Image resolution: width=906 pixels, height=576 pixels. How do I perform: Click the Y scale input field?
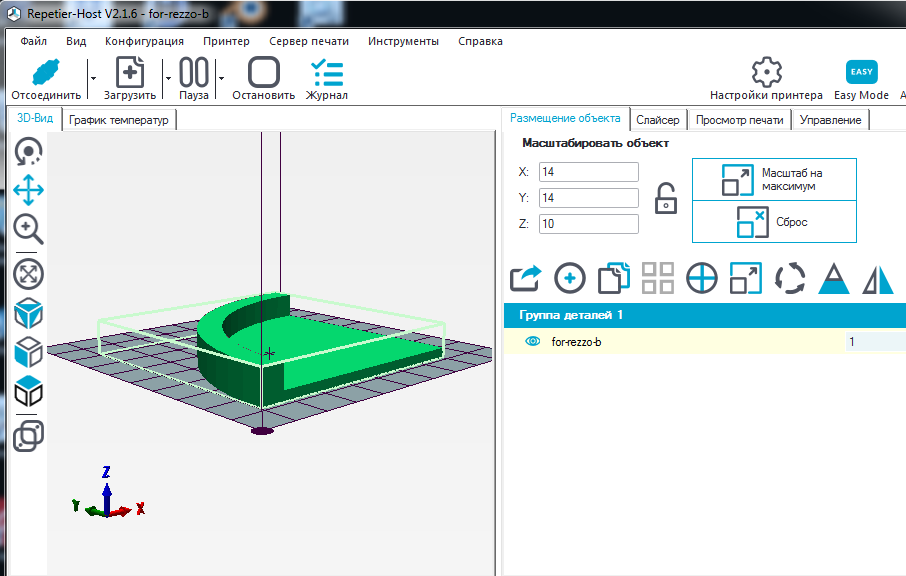coord(589,198)
